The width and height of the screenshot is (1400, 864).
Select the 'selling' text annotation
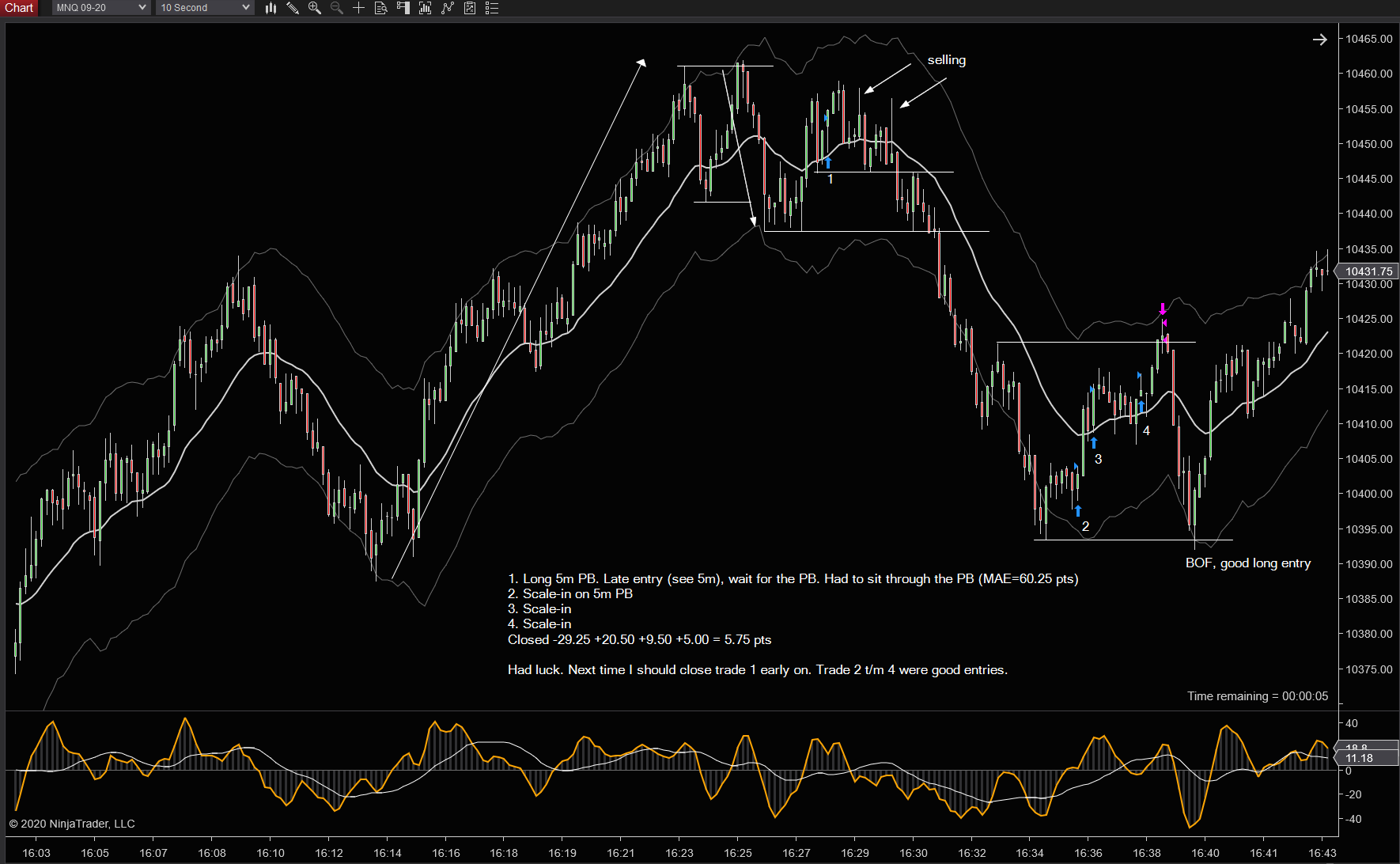[x=947, y=60]
